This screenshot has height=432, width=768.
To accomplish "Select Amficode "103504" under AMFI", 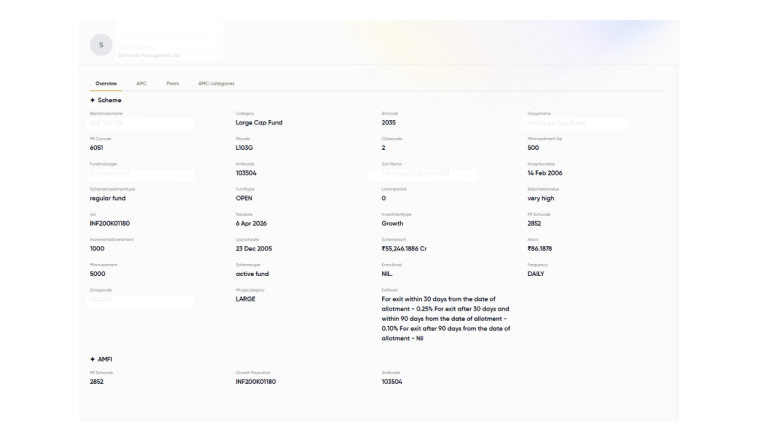I will tap(392, 382).
